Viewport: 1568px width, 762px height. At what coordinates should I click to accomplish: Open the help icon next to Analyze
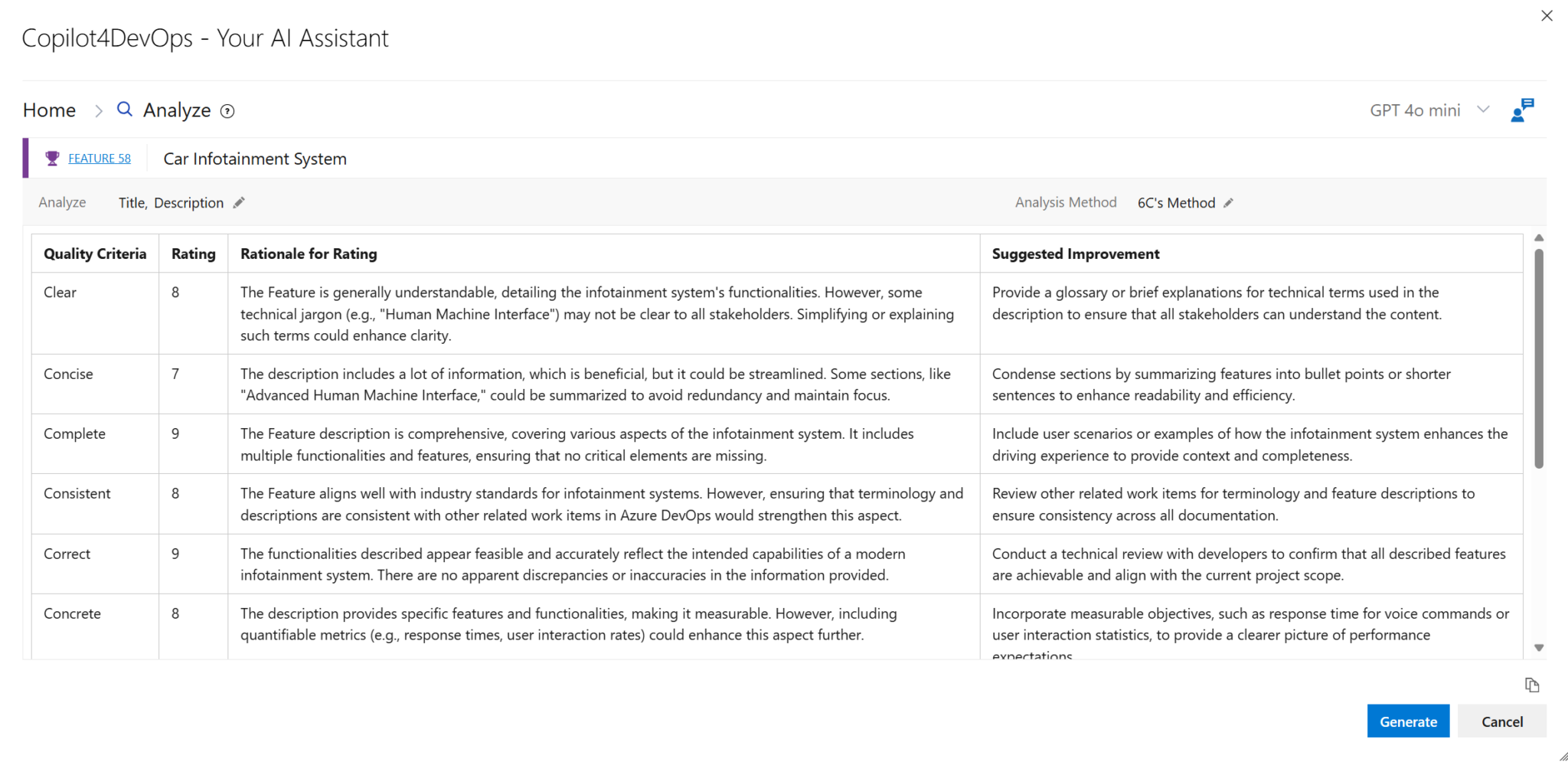coord(227,111)
